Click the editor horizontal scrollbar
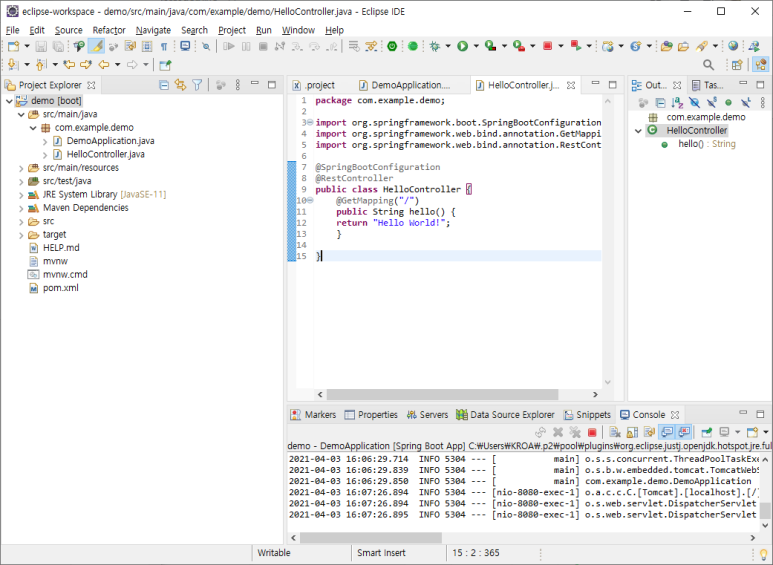This screenshot has height=565, width=773. point(442,395)
